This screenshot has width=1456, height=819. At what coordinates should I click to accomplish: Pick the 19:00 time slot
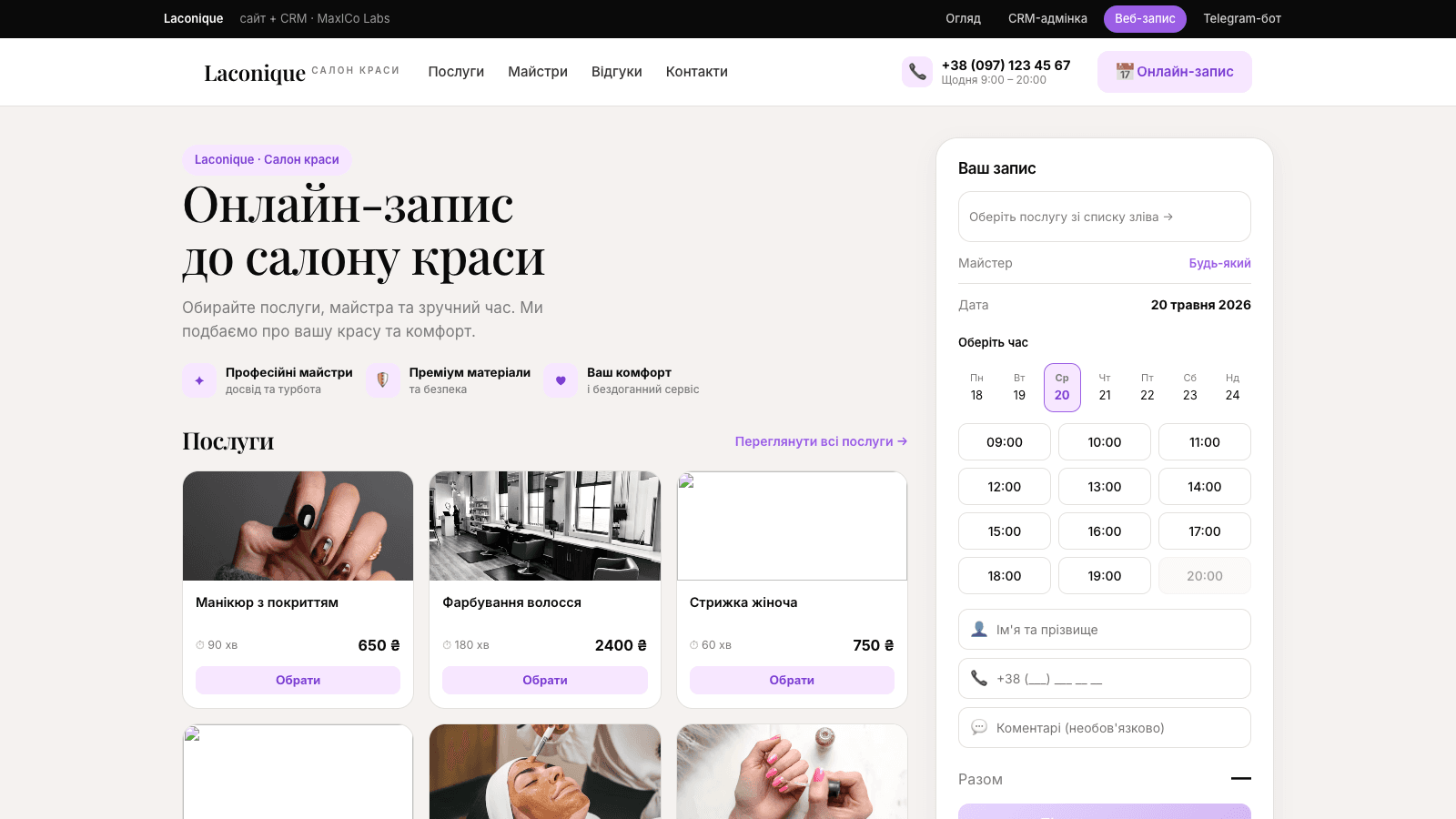[x=1105, y=576]
